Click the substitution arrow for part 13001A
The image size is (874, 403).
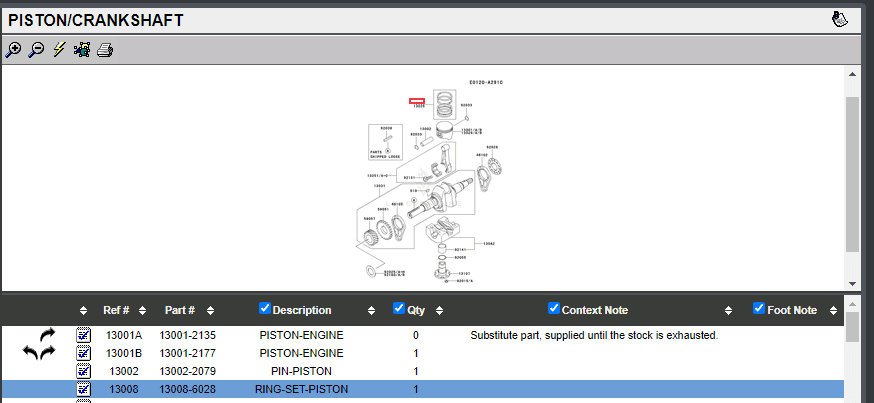[x=47, y=335]
